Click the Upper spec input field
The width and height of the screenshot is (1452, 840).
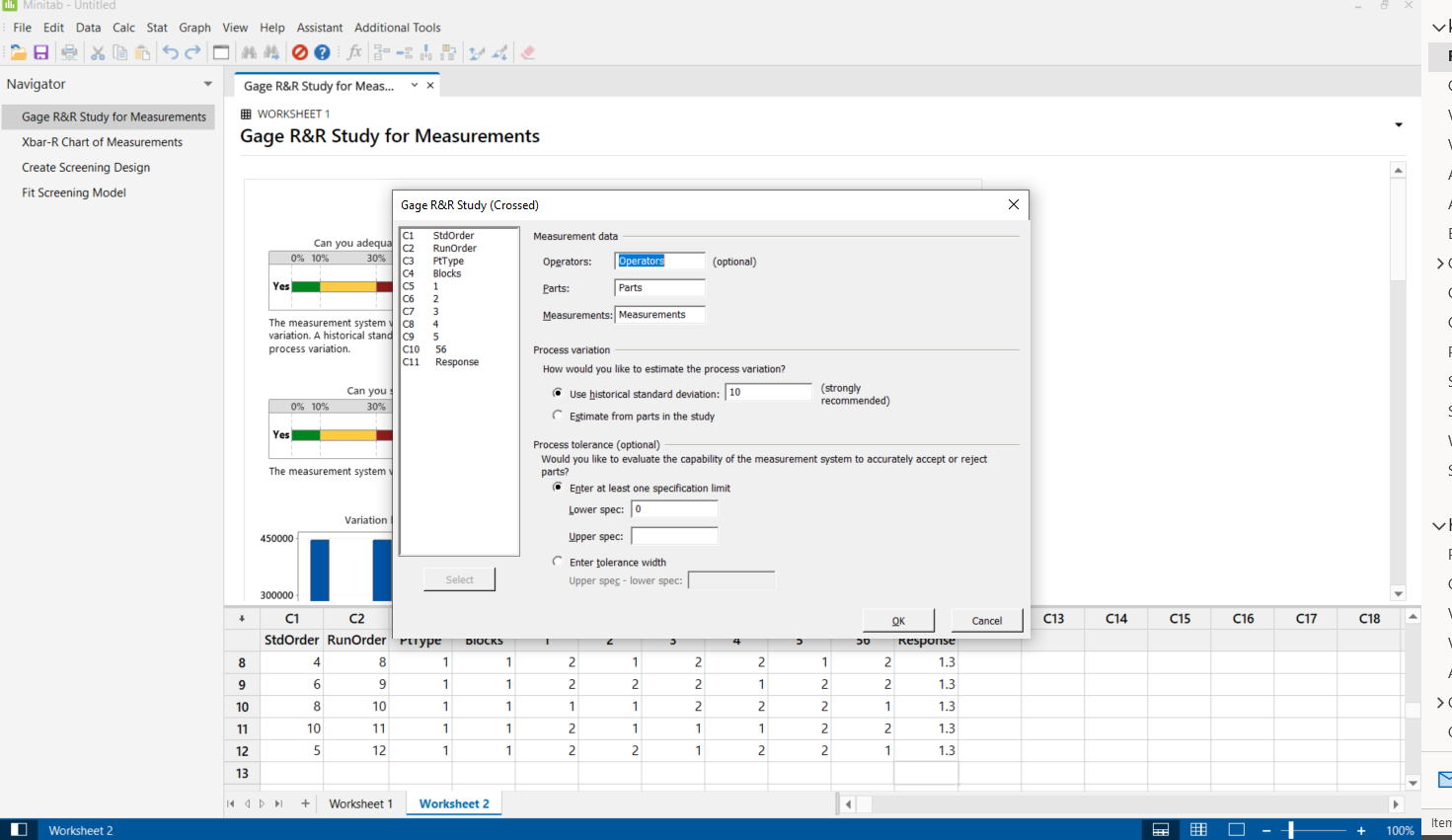coord(674,535)
